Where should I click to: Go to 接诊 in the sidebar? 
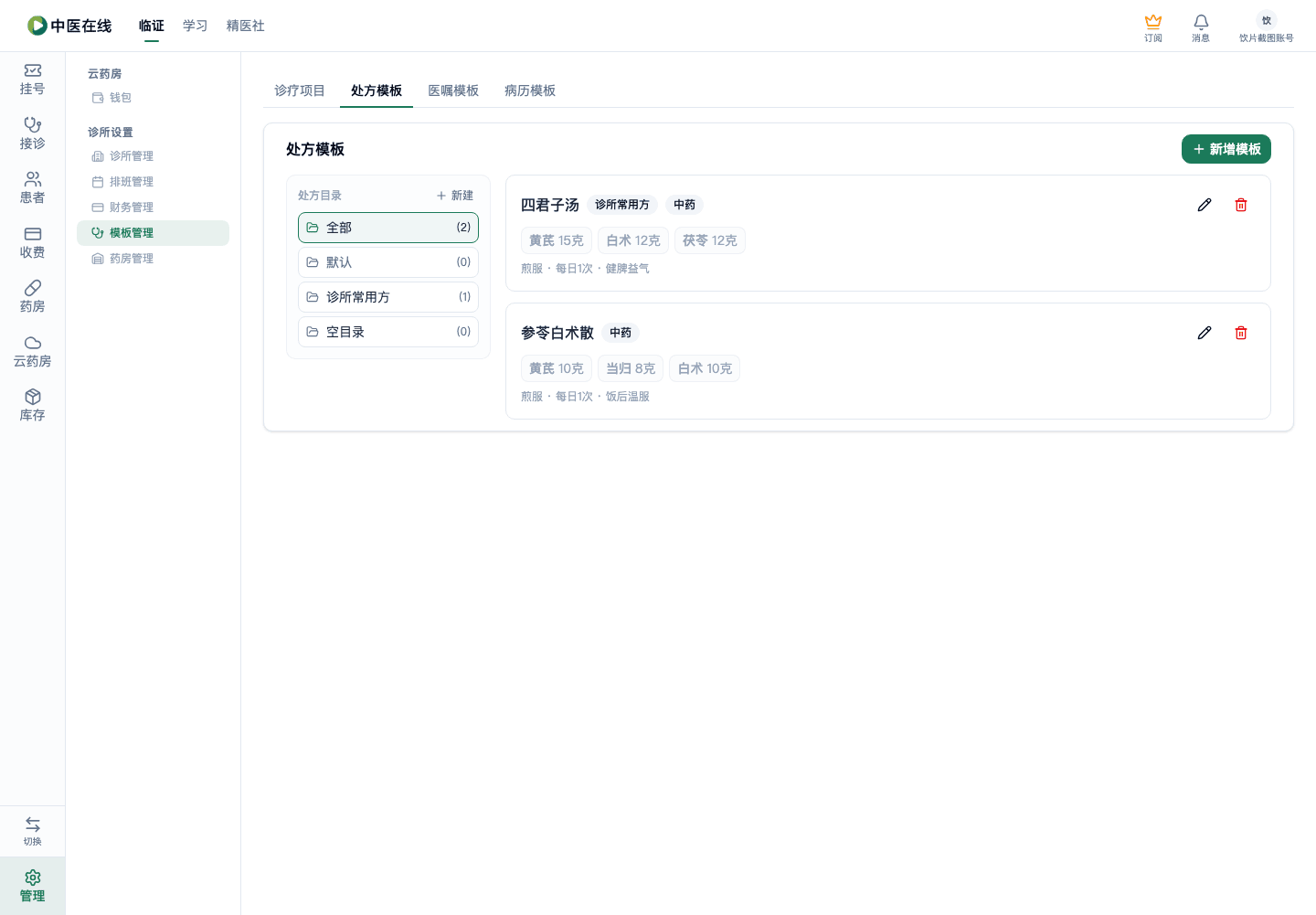33,134
